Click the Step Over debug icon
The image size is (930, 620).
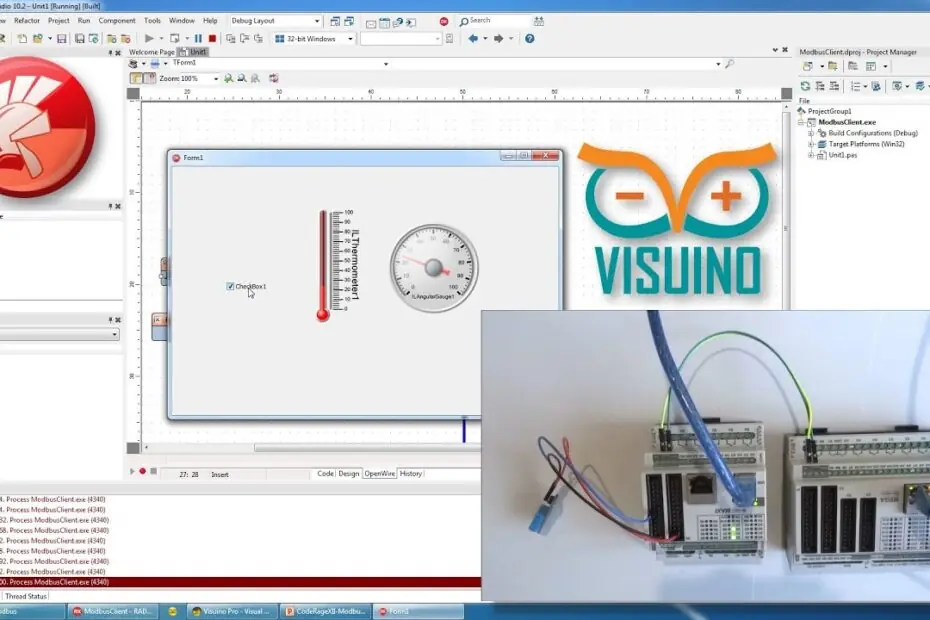pos(244,39)
